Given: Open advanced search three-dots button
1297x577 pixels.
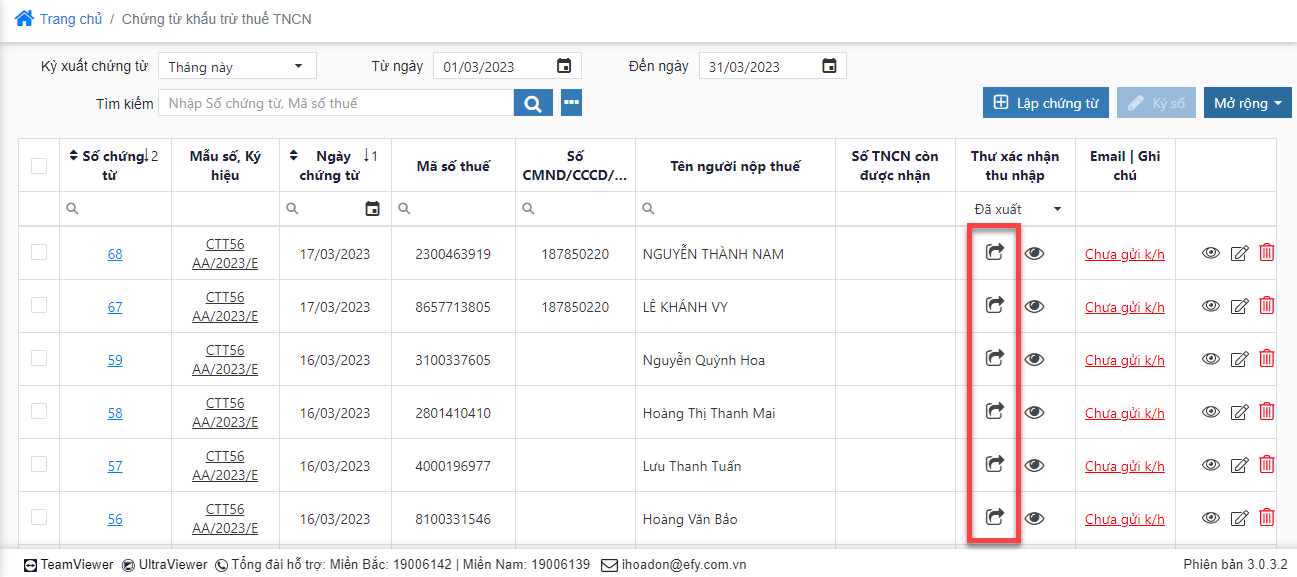Looking at the screenshot, I should [x=571, y=103].
